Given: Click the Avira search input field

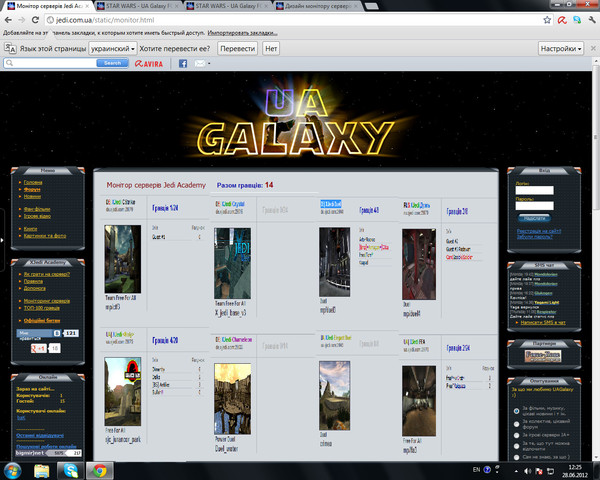Looking at the screenshot, I should click(x=50, y=63).
